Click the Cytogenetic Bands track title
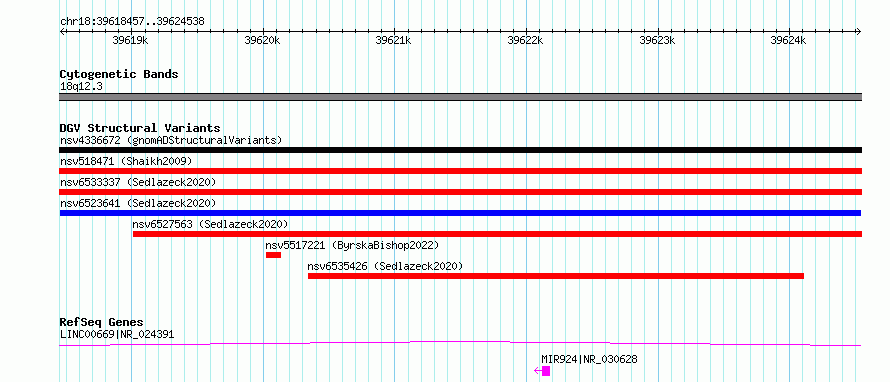The width and height of the screenshot is (890, 382). [119, 74]
